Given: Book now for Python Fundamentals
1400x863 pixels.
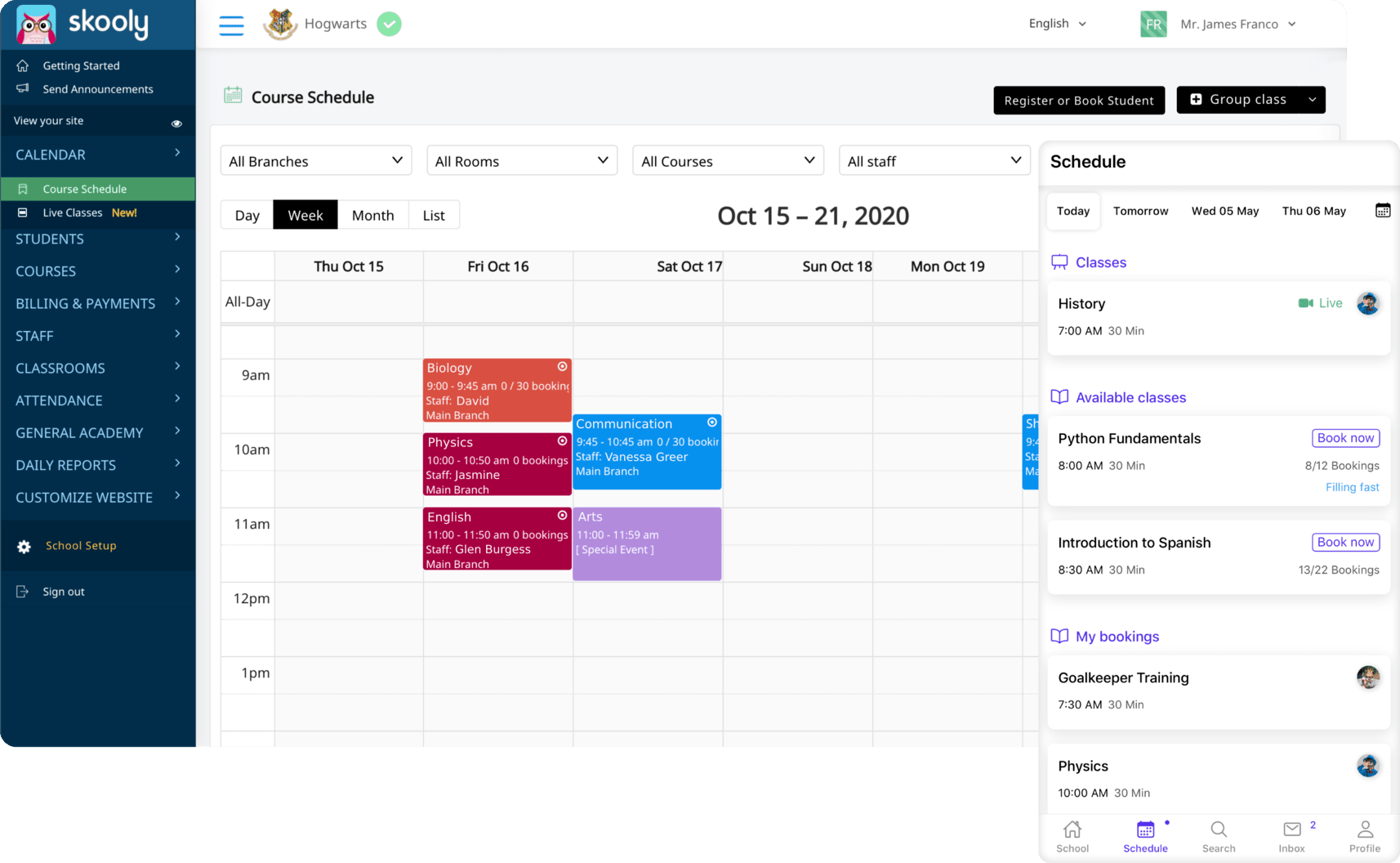Looking at the screenshot, I should click(x=1345, y=437).
